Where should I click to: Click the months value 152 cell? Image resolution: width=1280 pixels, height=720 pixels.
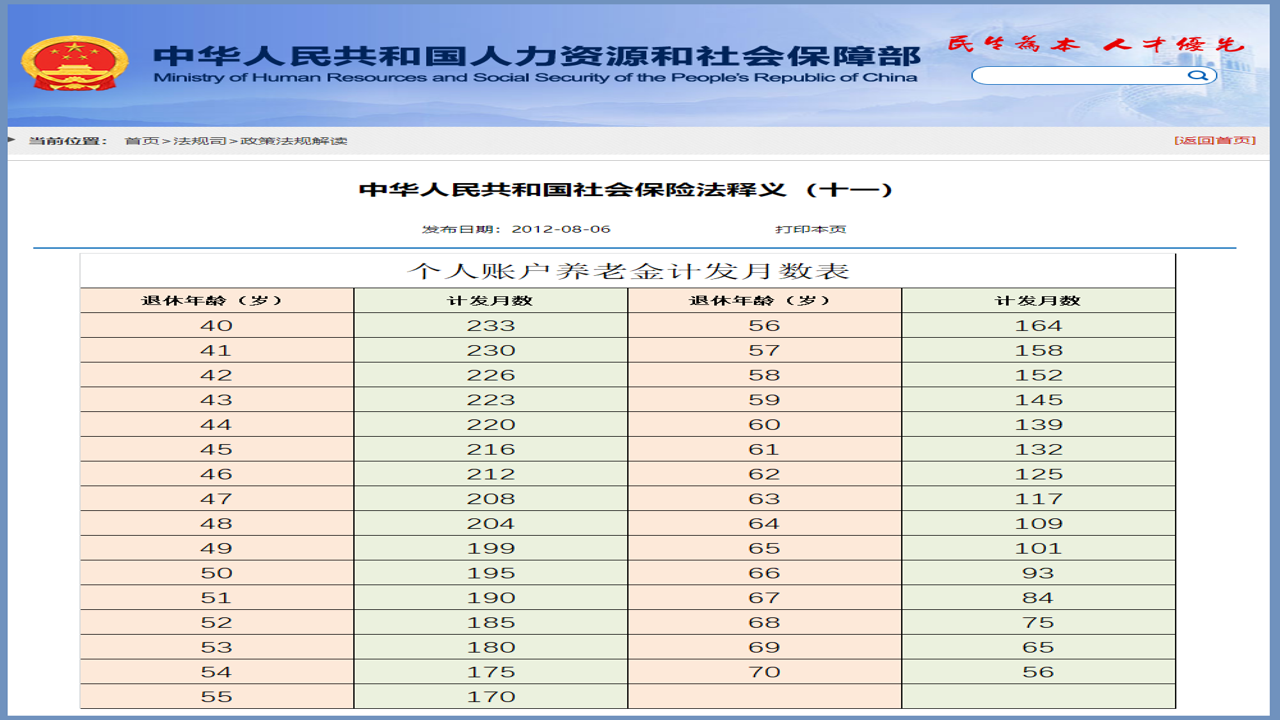click(1039, 375)
